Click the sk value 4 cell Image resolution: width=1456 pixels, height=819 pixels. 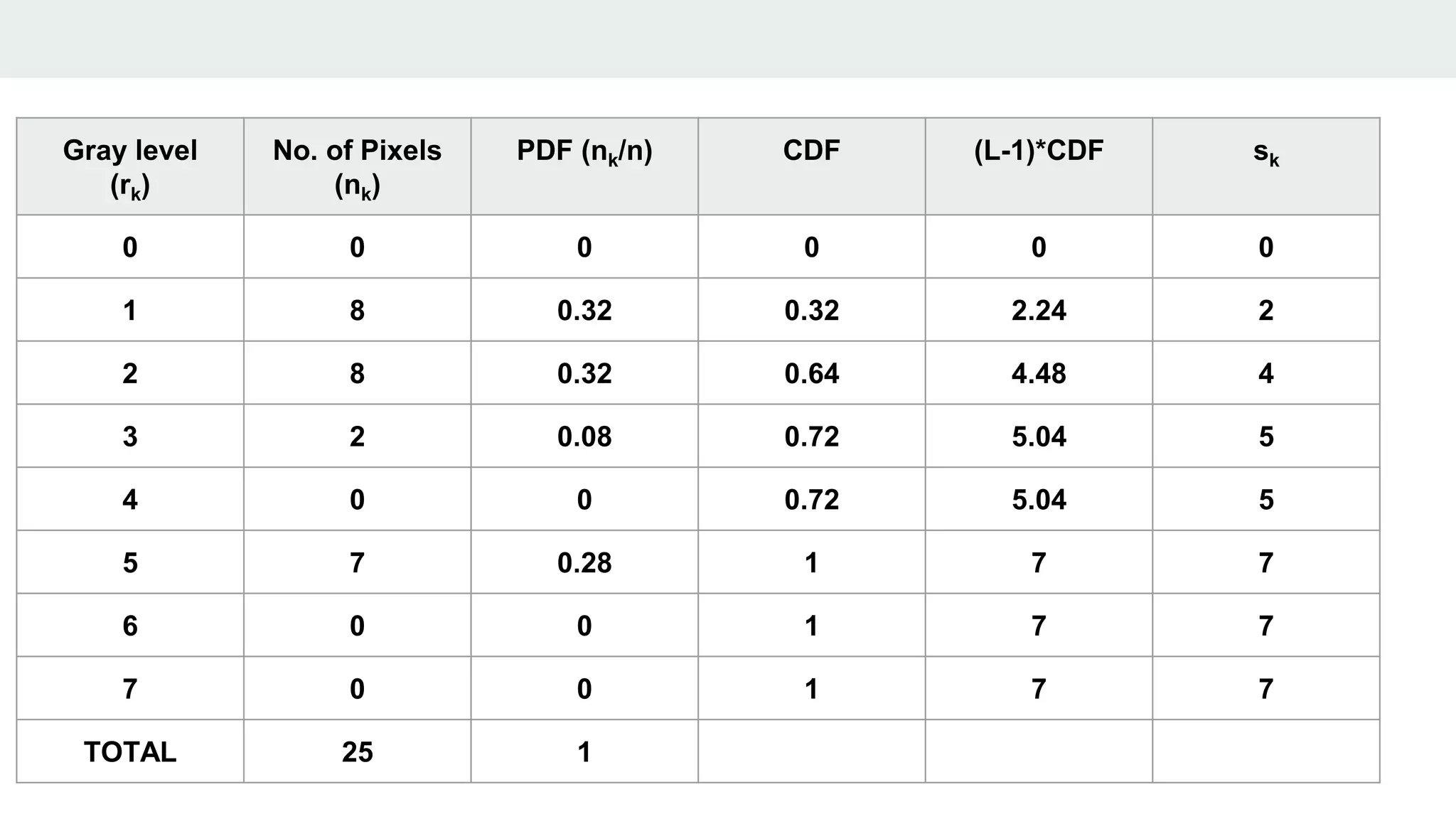pos(1266,373)
